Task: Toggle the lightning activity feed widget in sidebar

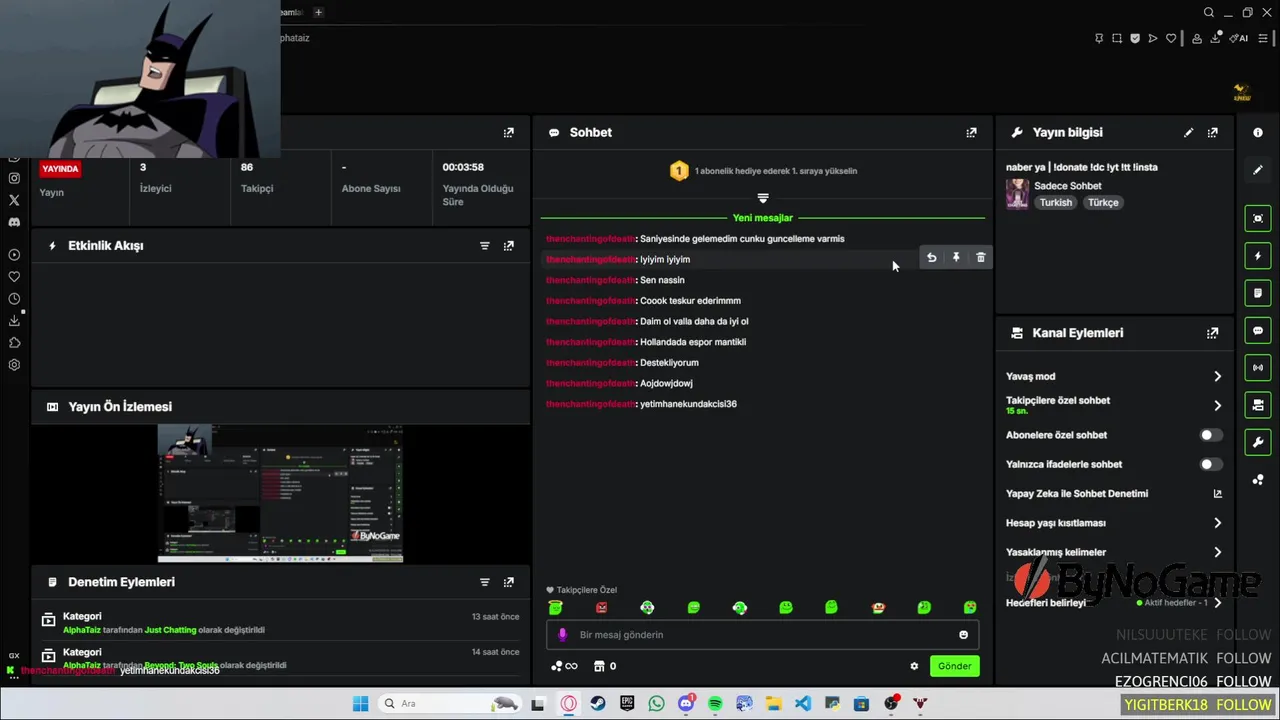Action: tap(1258, 256)
